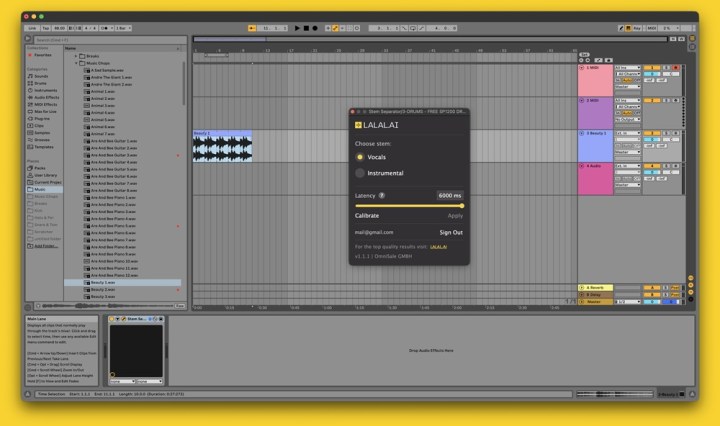This screenshot has width=720, height=426.
Task: Open the LALAL.AI website link
Action: tap(439, 246)
